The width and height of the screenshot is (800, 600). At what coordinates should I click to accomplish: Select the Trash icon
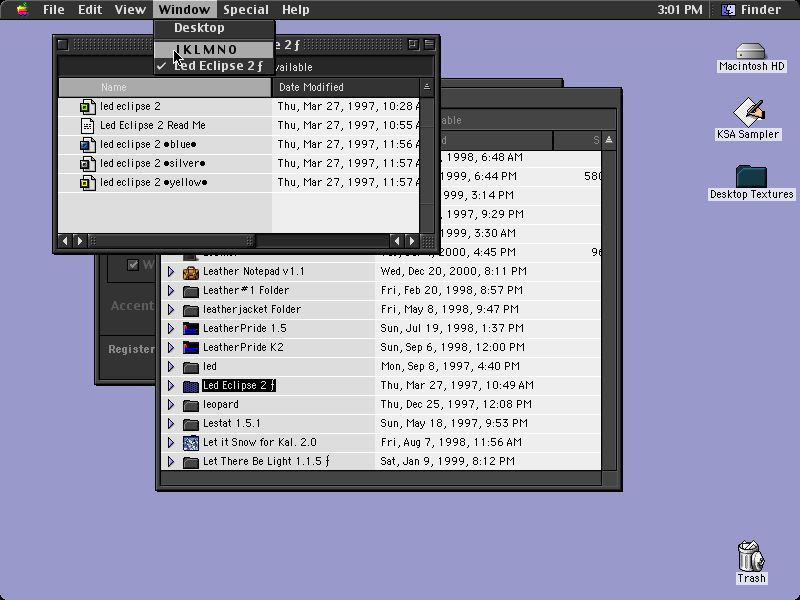coord(751,556)
